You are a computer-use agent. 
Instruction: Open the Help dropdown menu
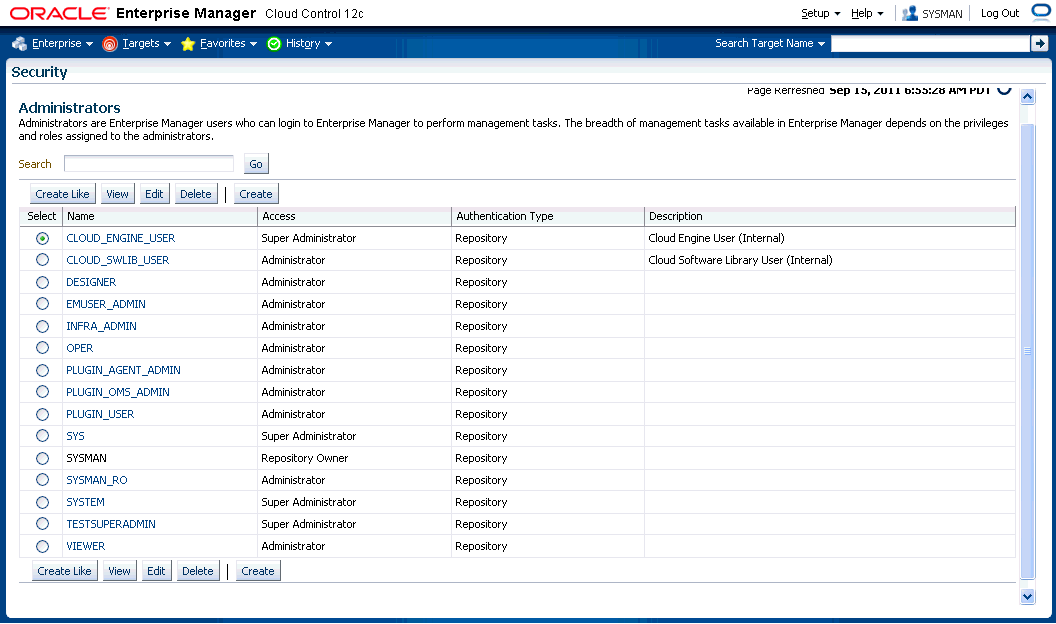click(x=867, y=13)
